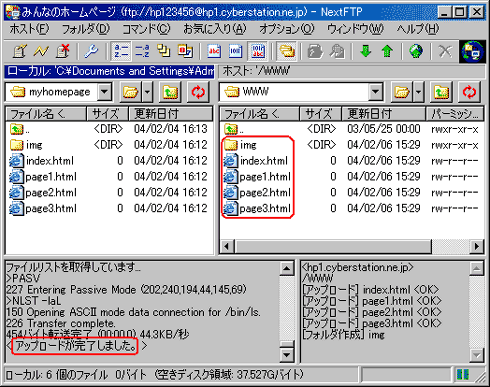Open settings with the wrench icon
The width and height of the screenshot is (490, 387).
point(91,51)
